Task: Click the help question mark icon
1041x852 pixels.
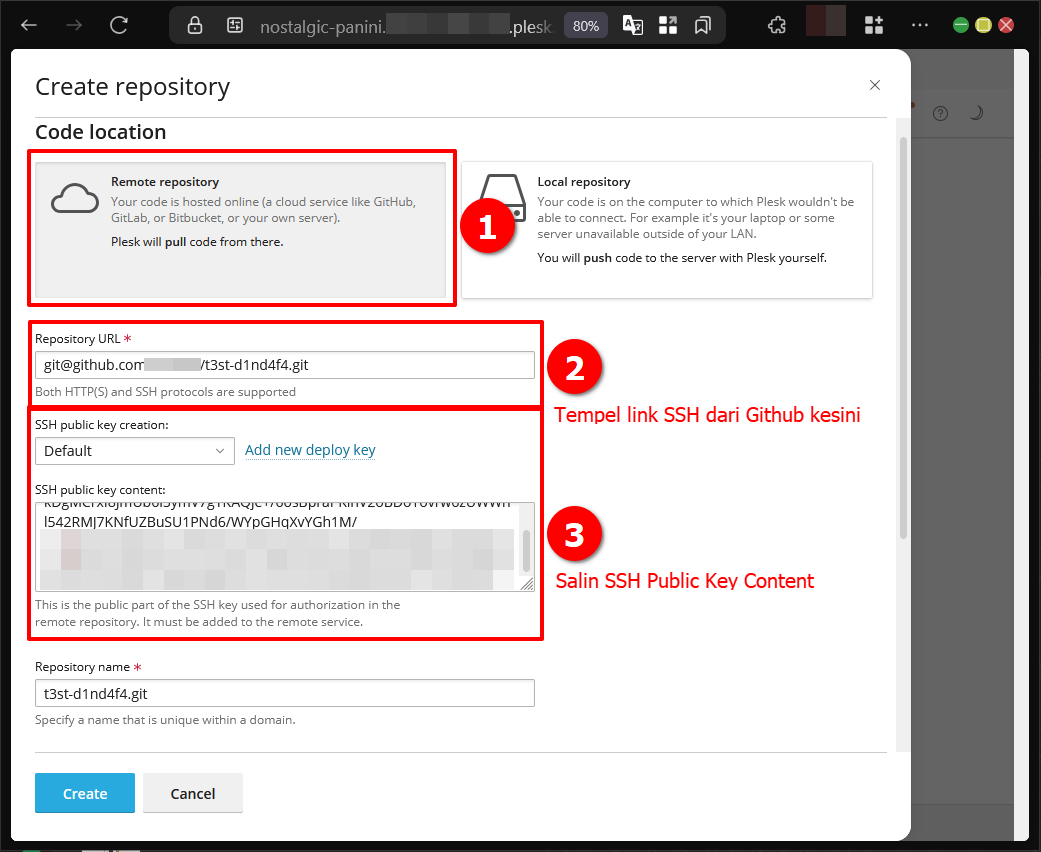Action: pyautogui.click(x=940, y=113)
